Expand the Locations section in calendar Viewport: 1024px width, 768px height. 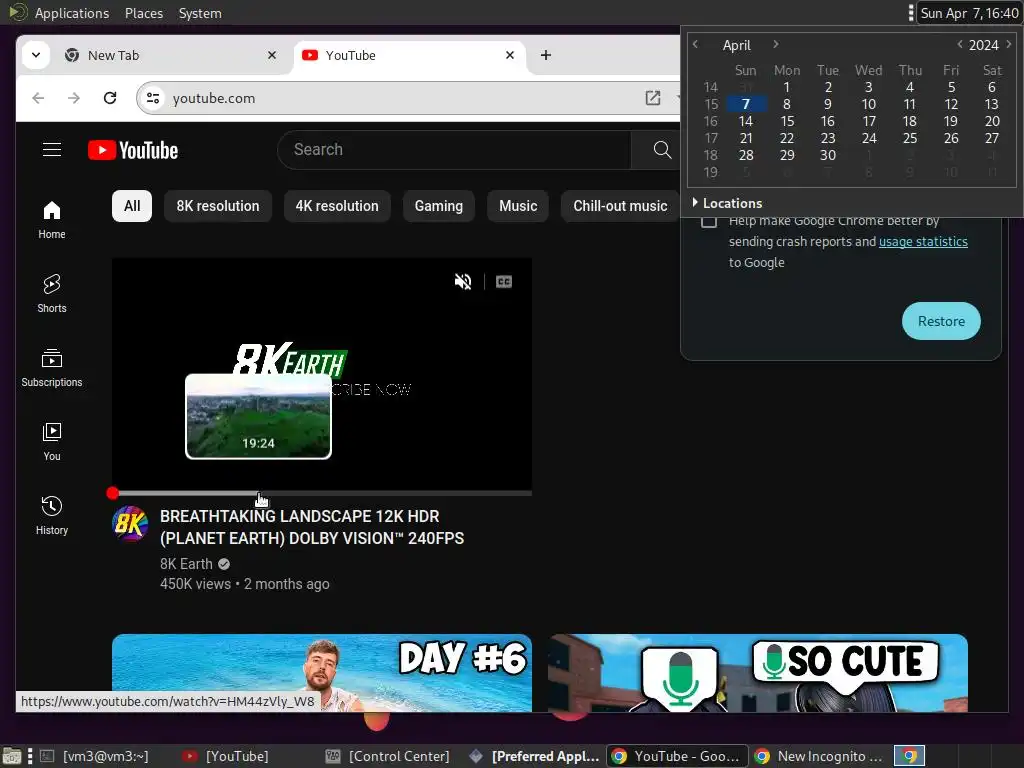point(727,203)
